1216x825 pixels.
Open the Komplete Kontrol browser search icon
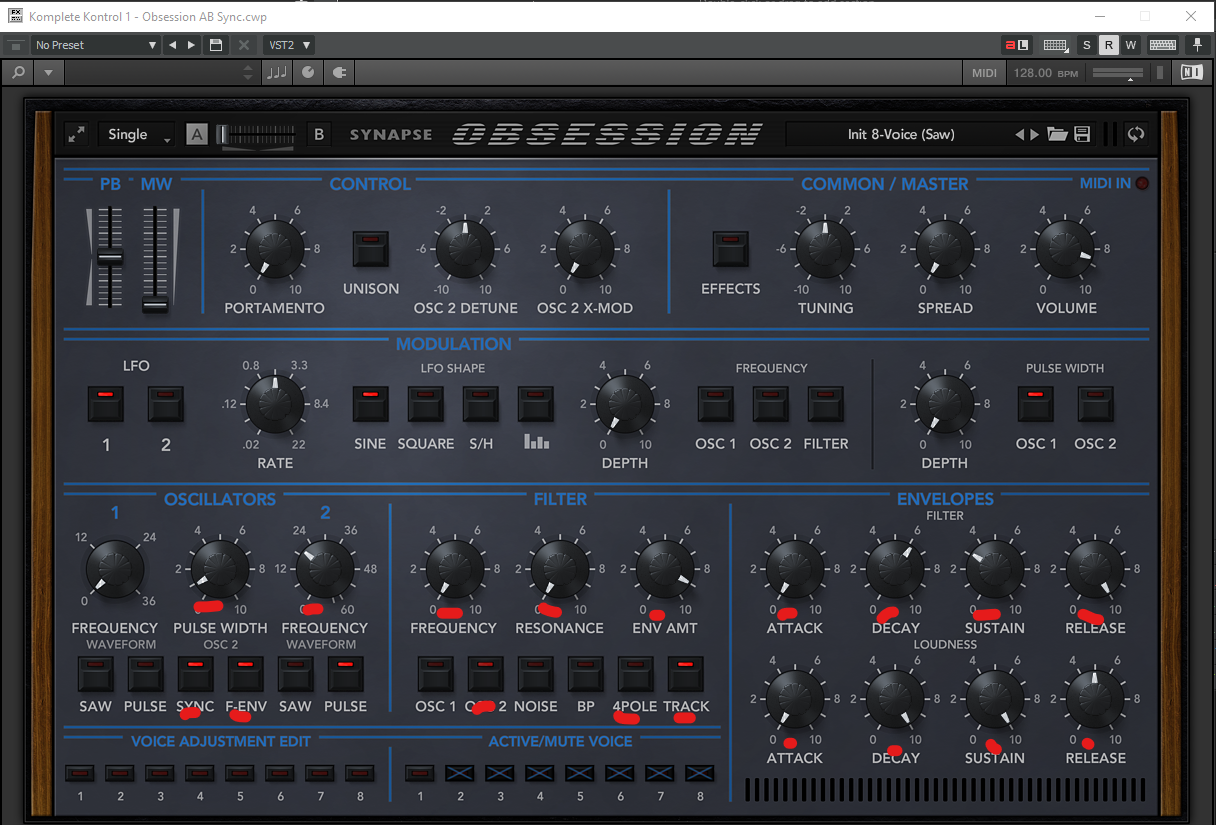click(x=18, y=73)
